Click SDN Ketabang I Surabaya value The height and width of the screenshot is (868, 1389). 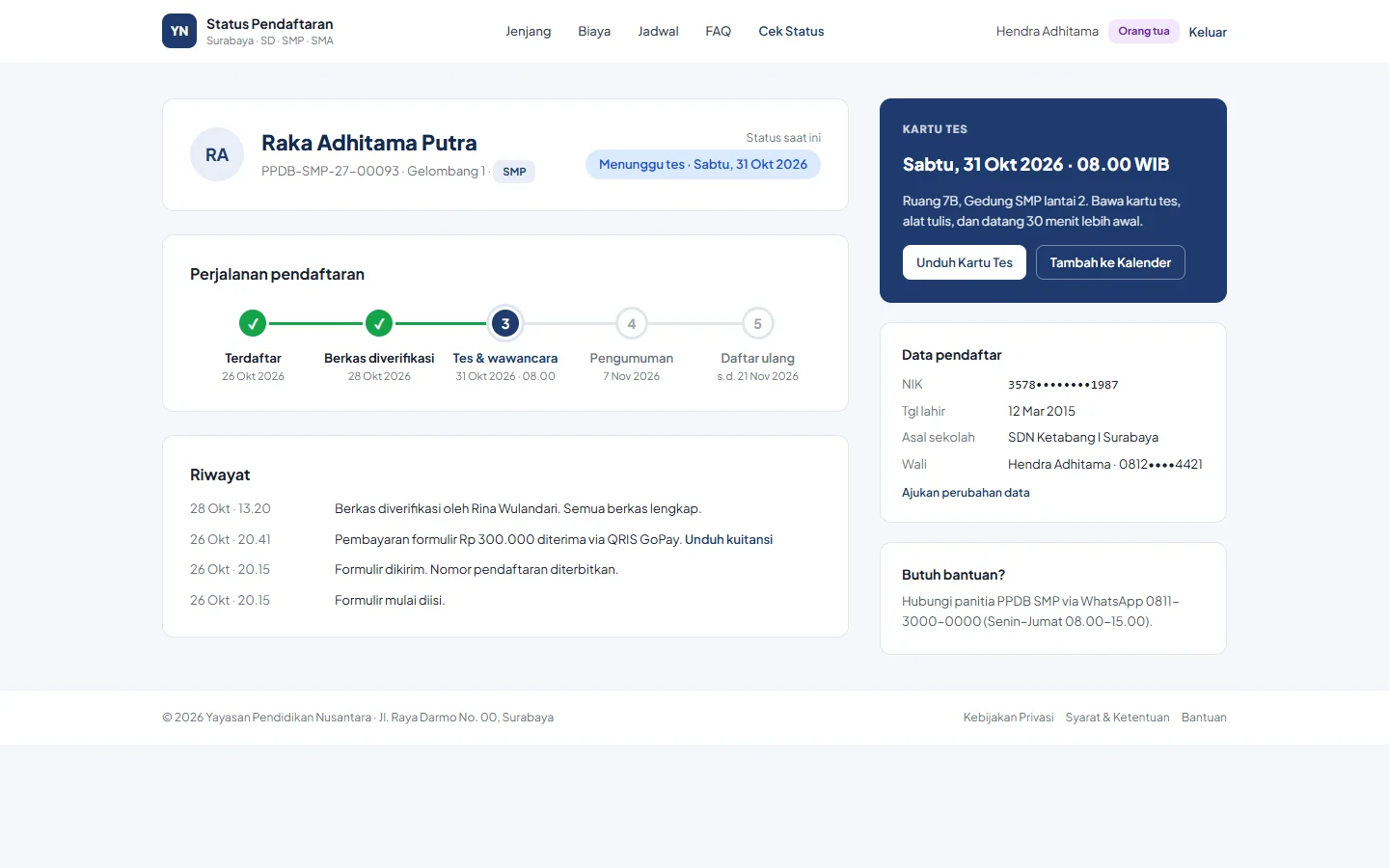(1083, 438)
